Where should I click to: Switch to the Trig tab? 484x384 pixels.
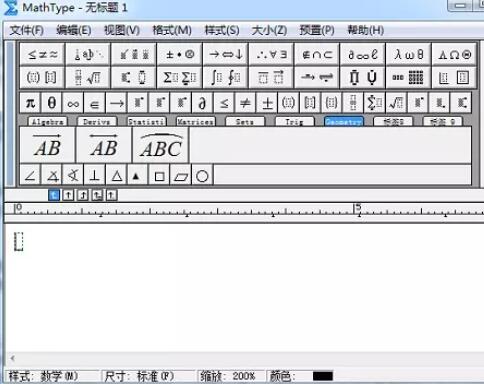click(x=294, y=122)
